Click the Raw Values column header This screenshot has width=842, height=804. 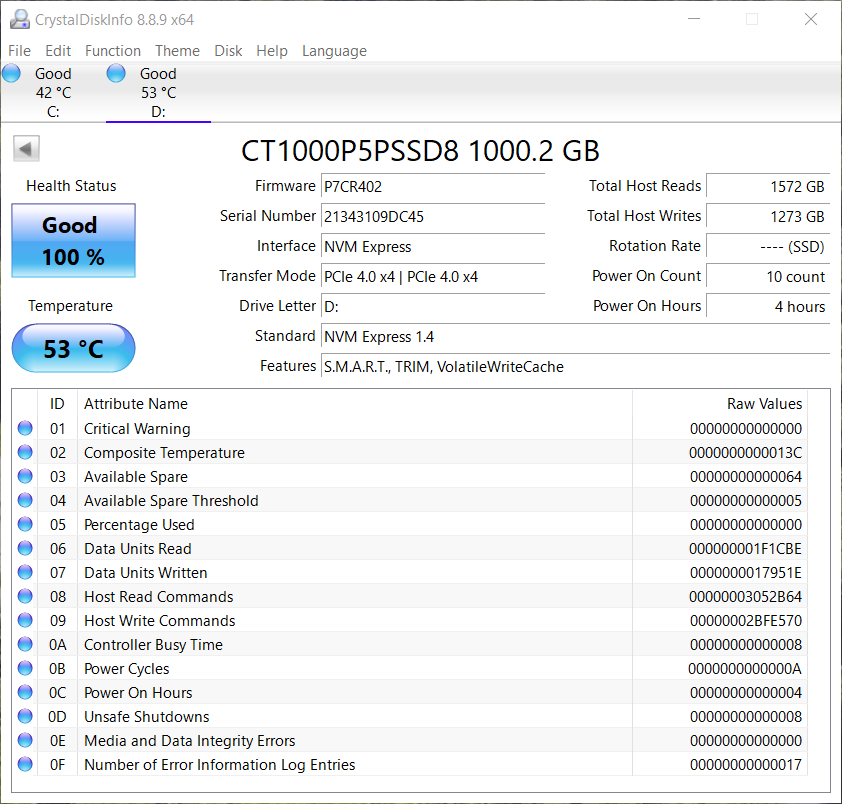(764, 404)
